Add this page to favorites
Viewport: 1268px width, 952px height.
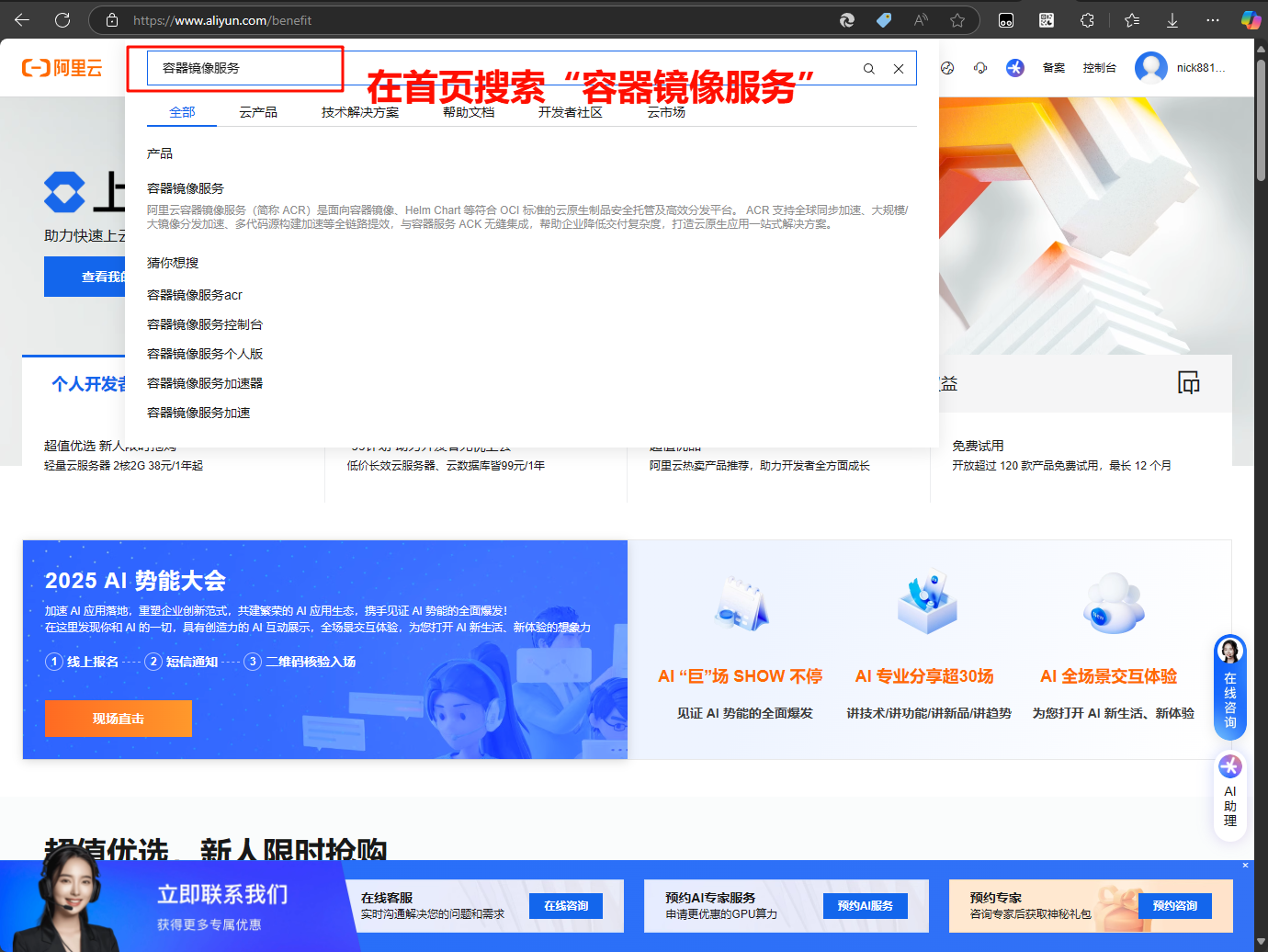coord(957,20)
